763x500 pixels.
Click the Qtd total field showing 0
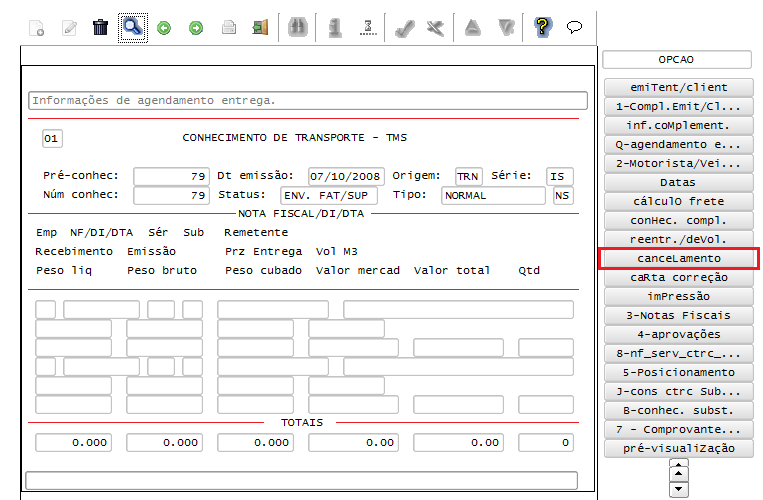(x=545, y=443)
